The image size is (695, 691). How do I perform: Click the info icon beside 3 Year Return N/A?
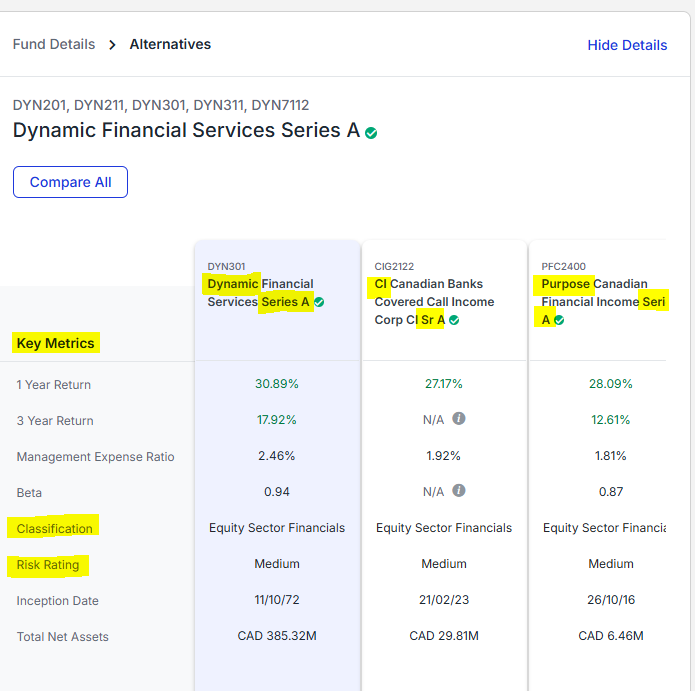click(459, 418)
